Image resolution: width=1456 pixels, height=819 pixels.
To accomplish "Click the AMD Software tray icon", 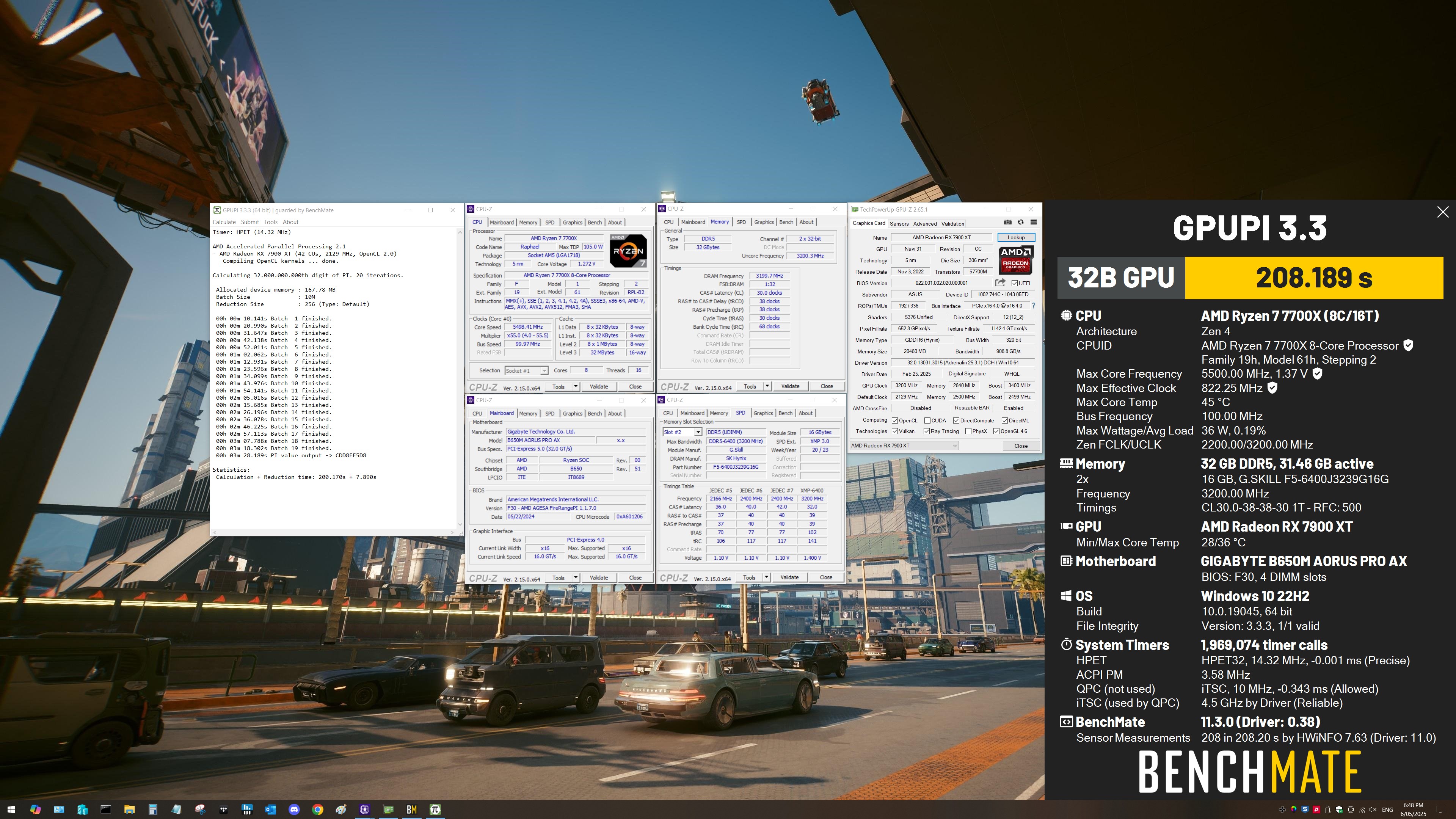I will (x=1316, y=810).
